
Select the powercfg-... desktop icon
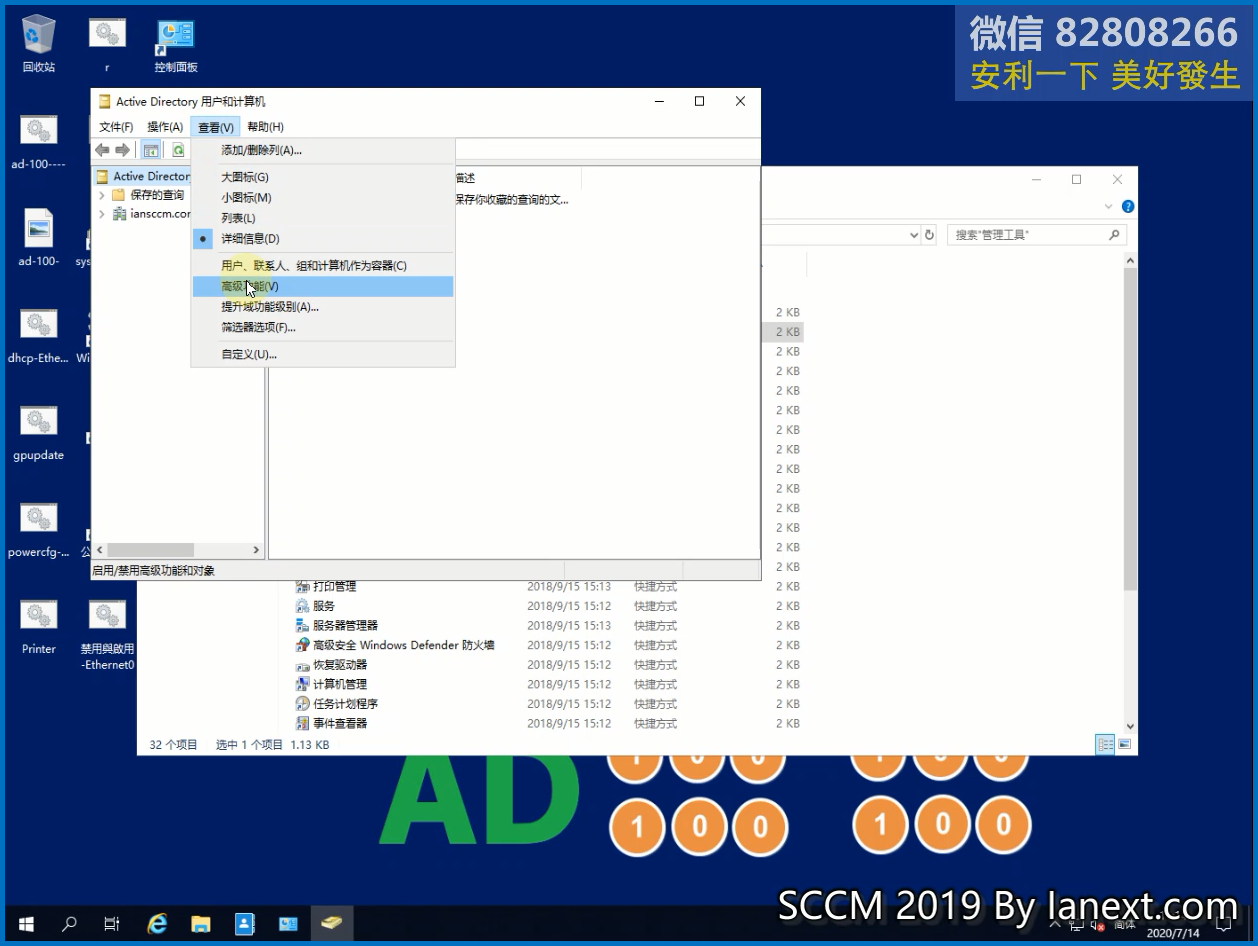tap(38, 529)
